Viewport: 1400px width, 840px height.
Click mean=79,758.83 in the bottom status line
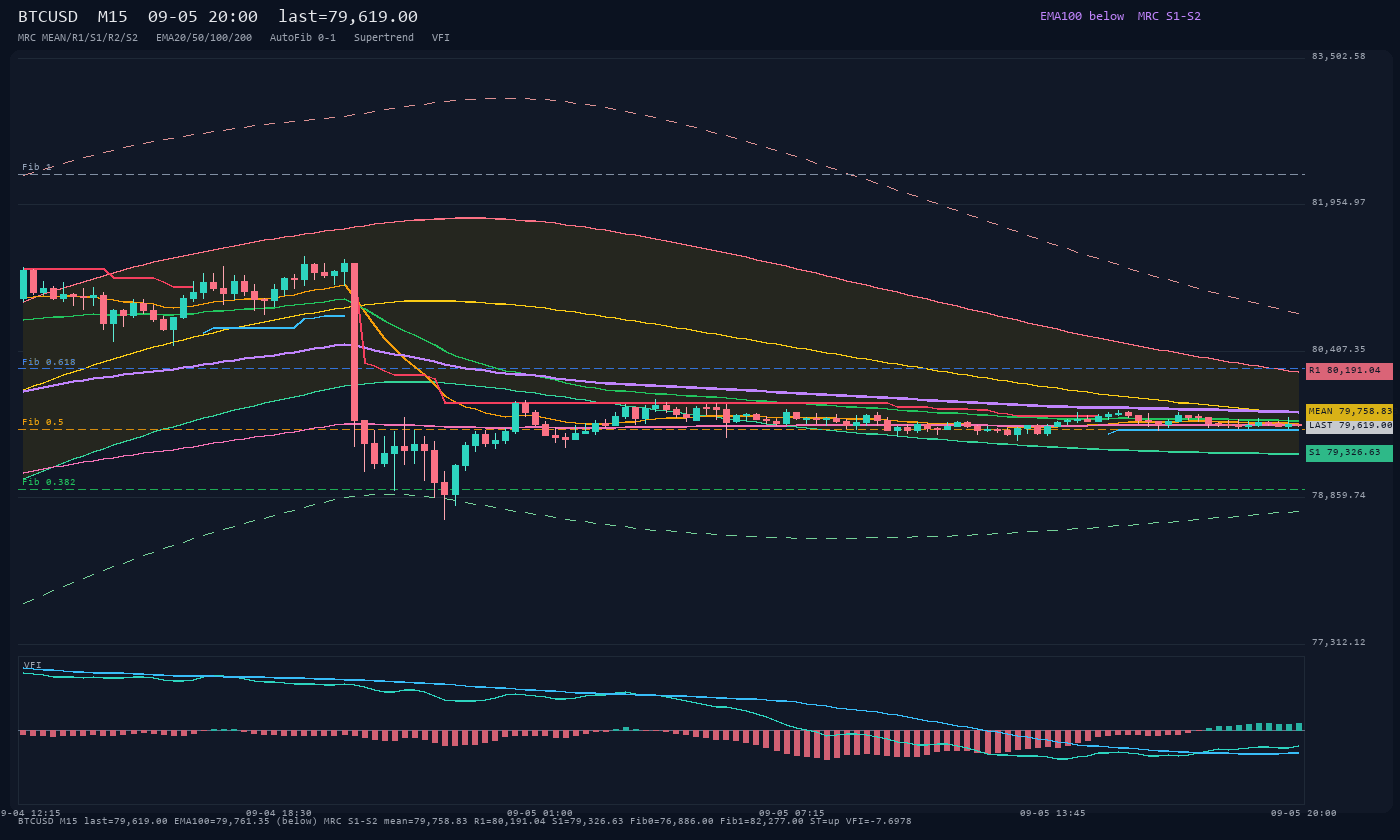pos(426,821)
